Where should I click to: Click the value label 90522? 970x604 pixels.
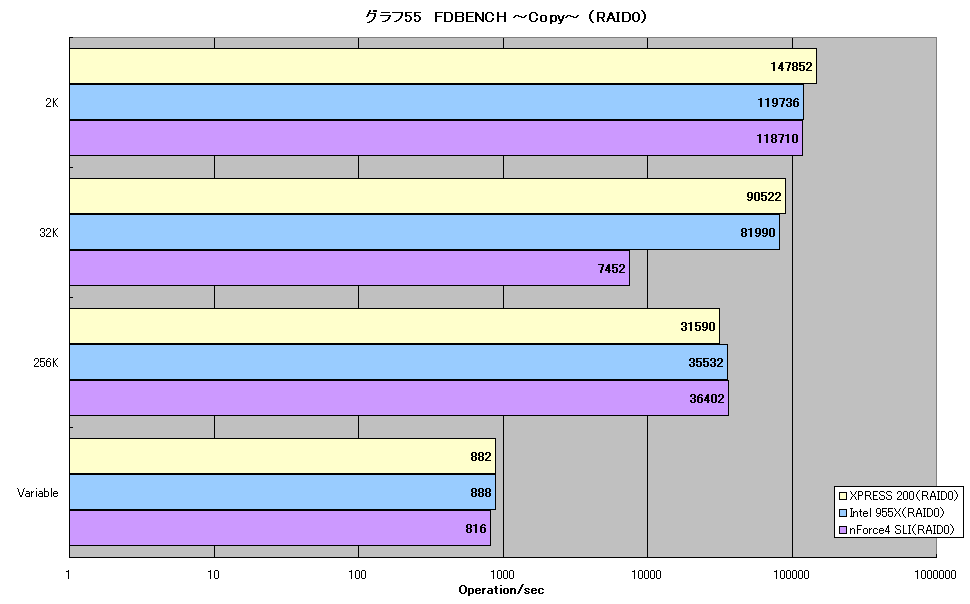pos(764,197)
